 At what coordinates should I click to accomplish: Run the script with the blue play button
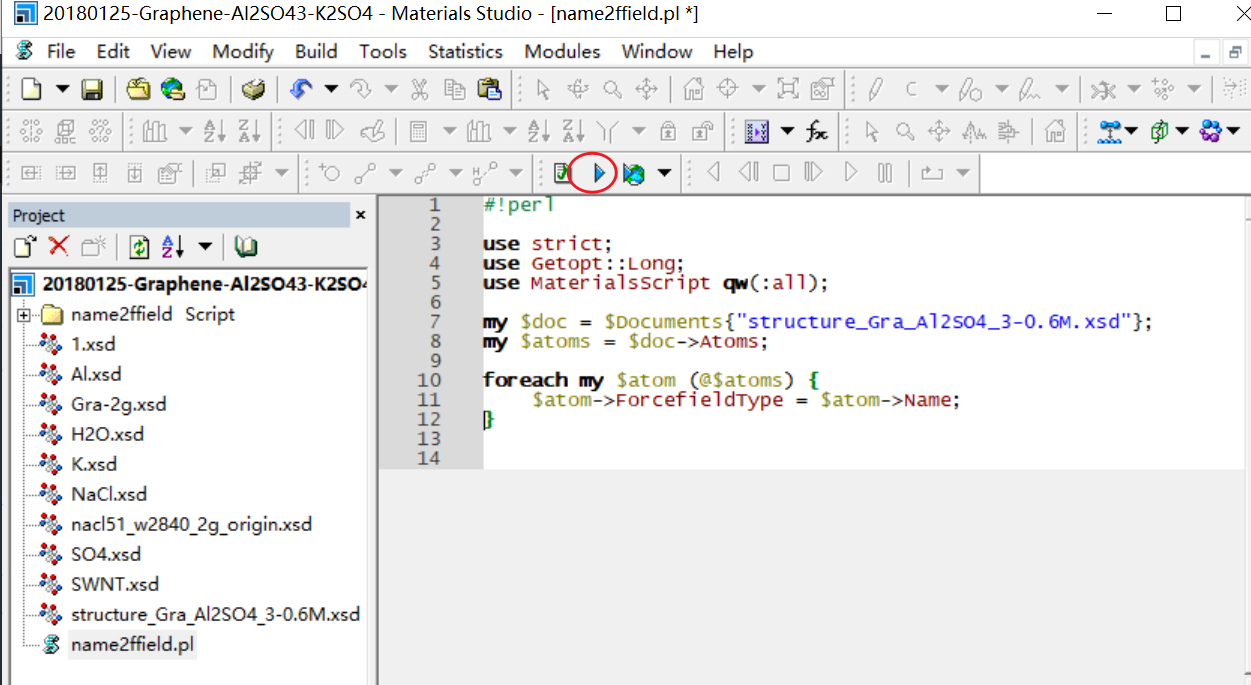[599, 173]
